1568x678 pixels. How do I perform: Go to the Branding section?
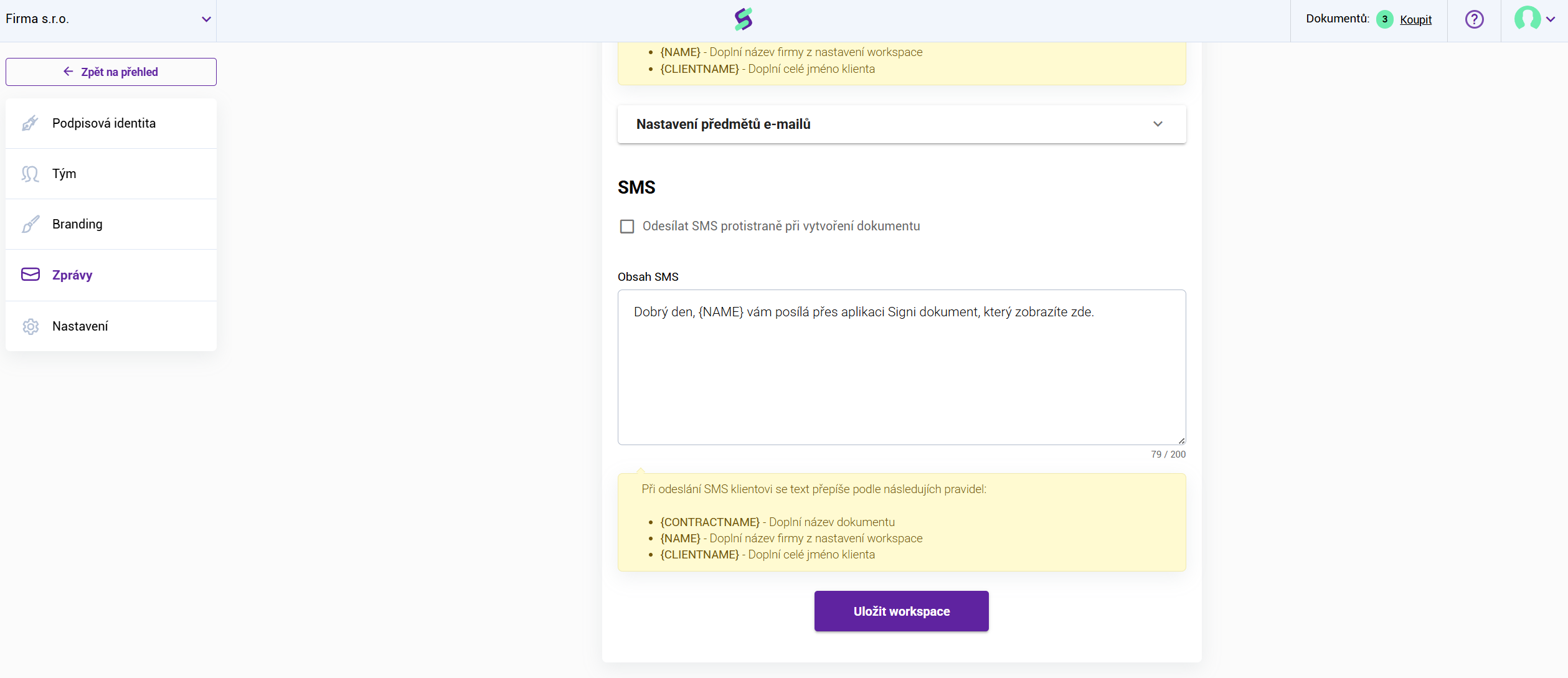111,224
